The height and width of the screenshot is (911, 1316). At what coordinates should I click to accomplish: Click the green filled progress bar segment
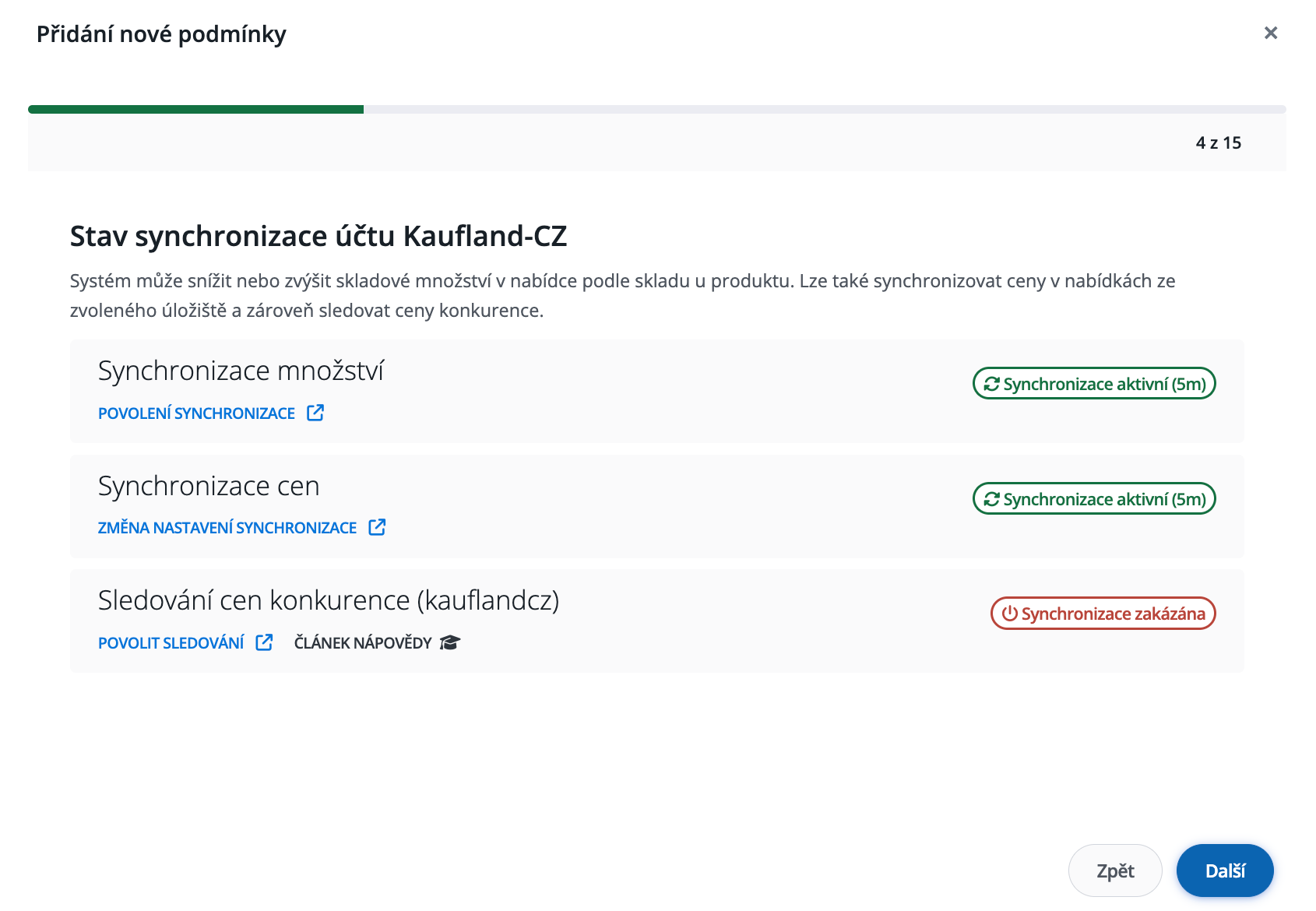[195, 110]
